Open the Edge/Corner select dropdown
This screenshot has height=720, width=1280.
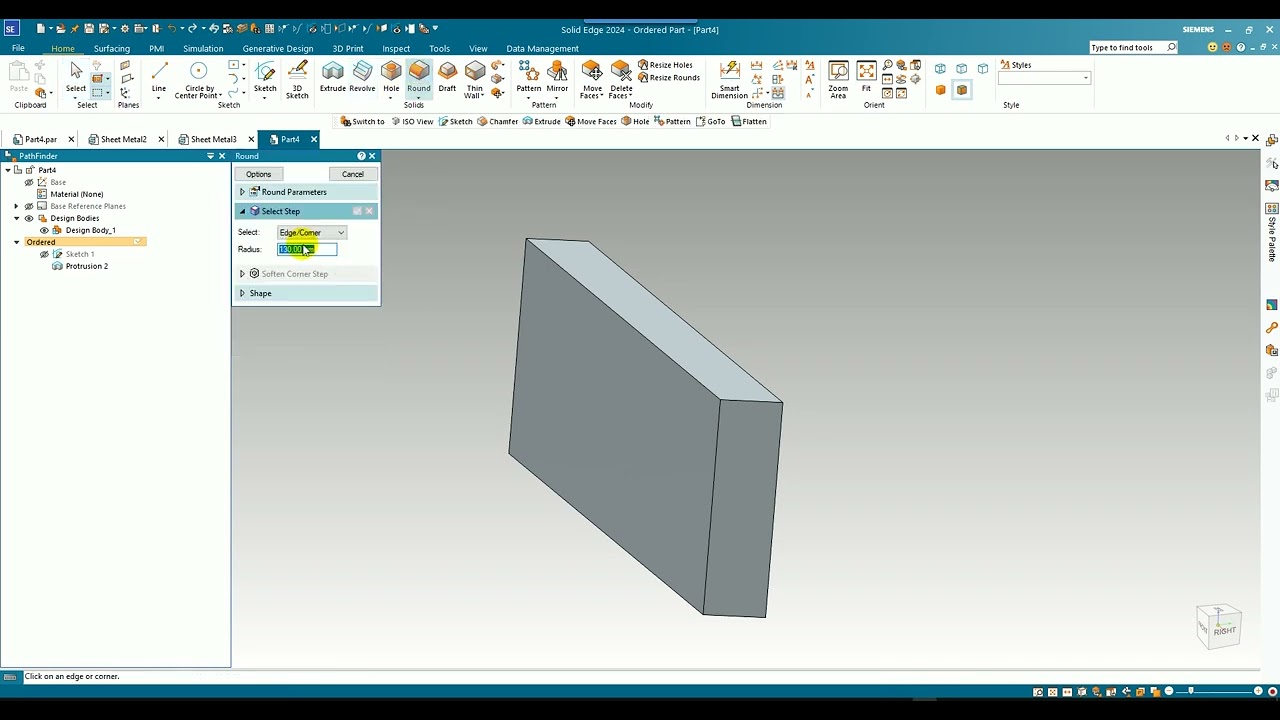[312, 233]
